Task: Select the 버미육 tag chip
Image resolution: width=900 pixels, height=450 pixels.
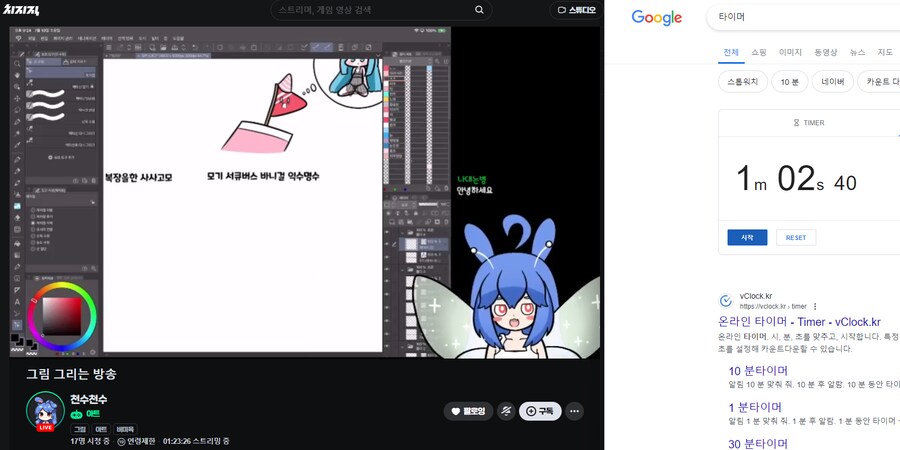Action: [x=125, y=429]
